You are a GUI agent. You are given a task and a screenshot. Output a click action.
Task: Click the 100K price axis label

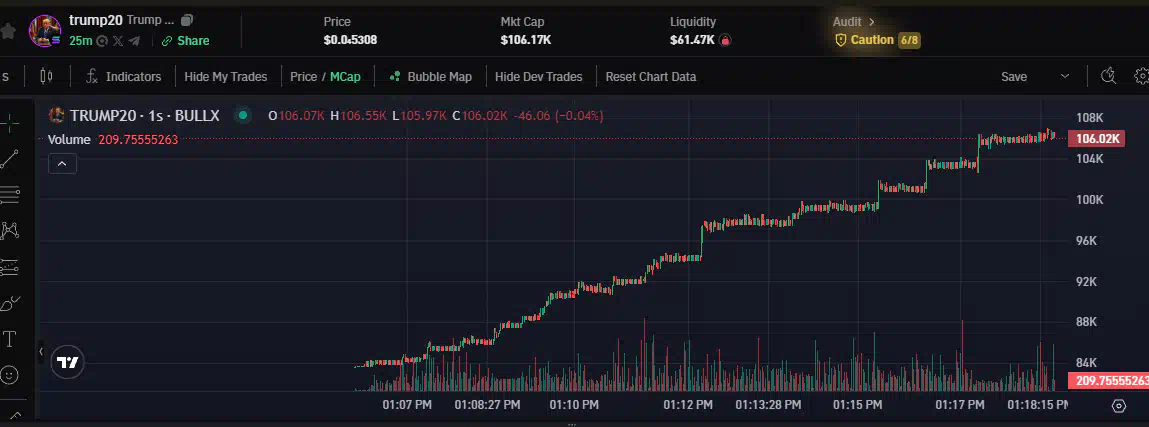pyautogui.click(x=1089, y=199)
